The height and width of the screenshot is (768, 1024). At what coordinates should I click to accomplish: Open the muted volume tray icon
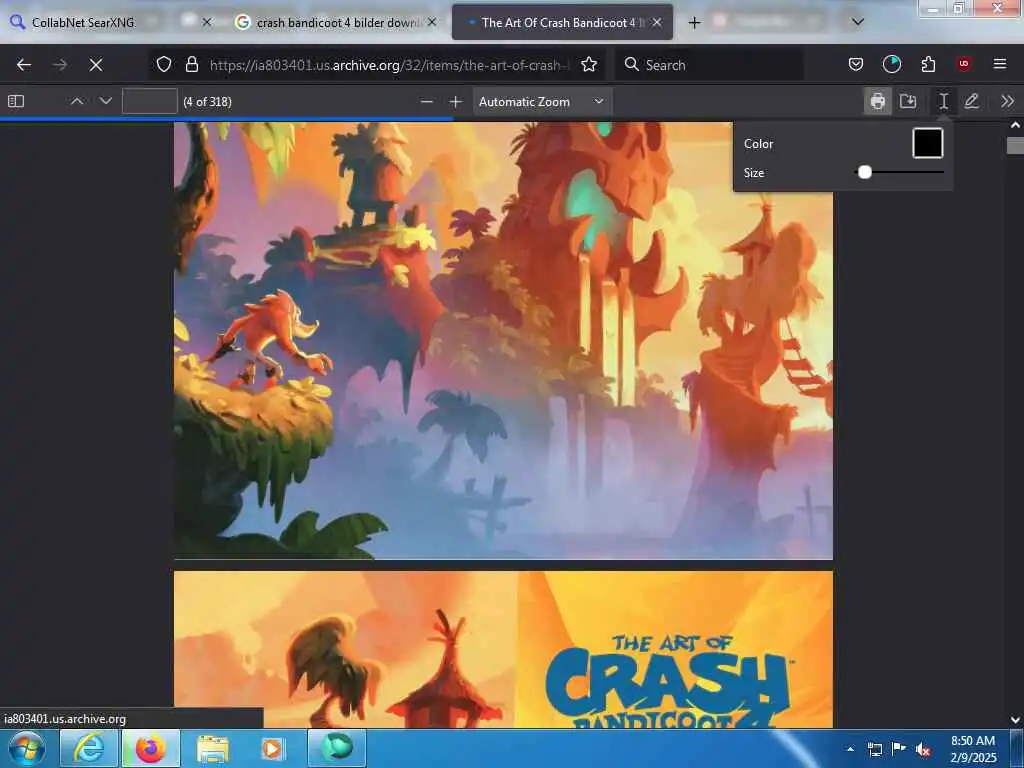[x=923, y=750]
